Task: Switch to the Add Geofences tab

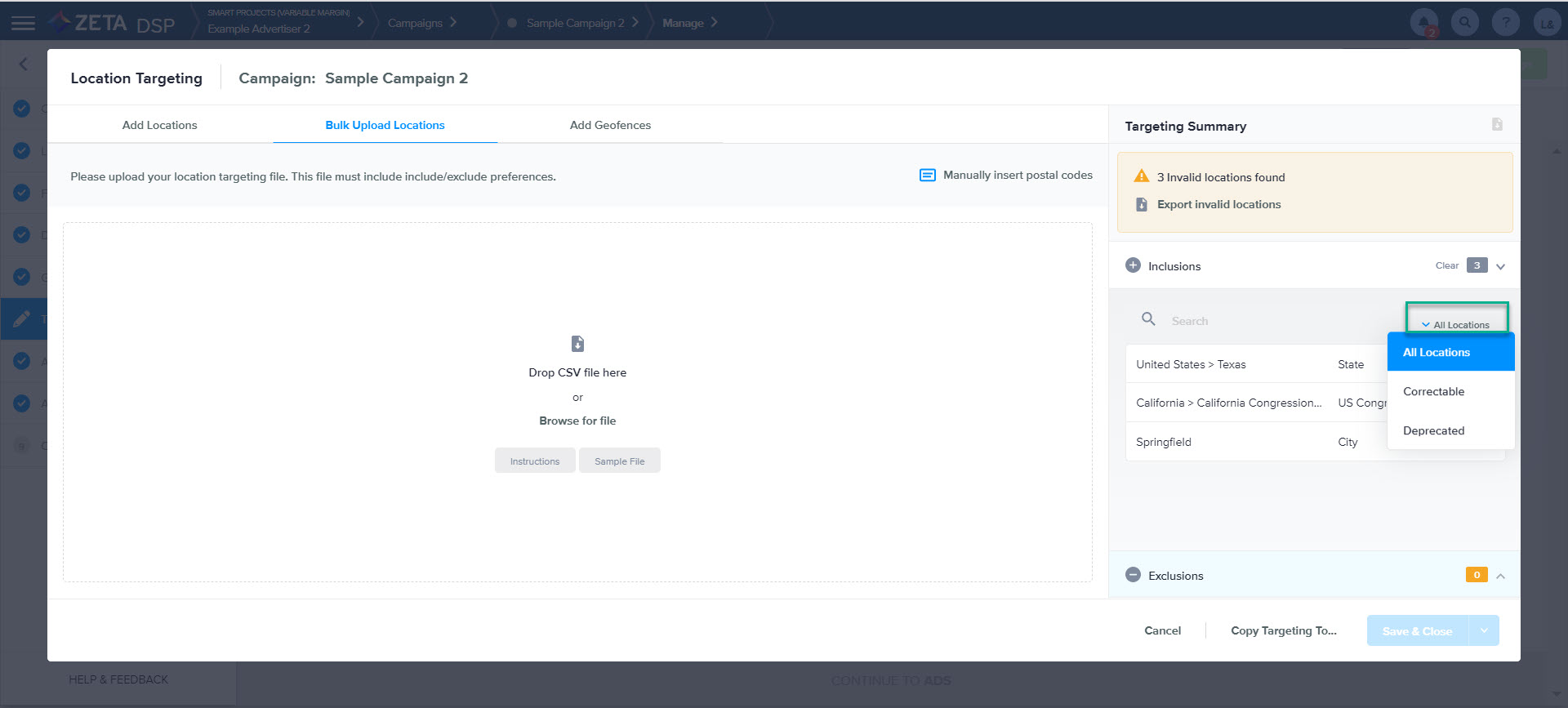Action: click(x=610, y=125)
